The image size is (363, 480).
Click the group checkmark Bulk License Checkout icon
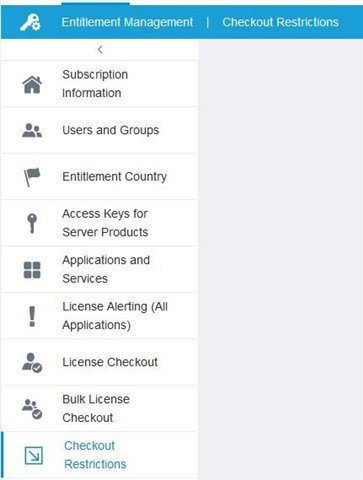click(x=32, y=409)
